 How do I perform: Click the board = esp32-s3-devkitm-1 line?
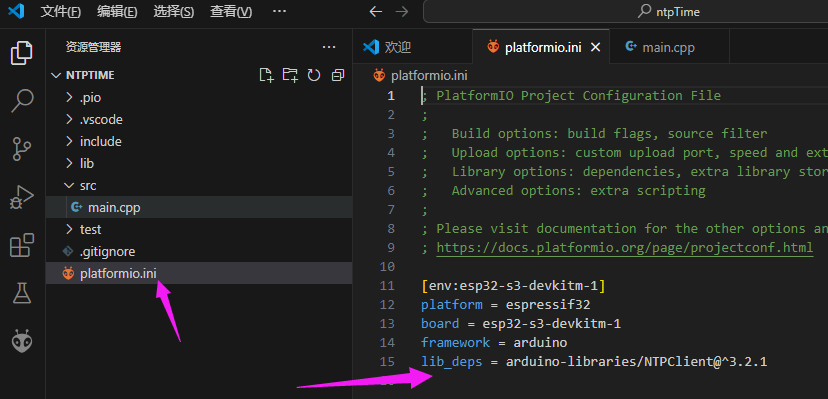521,324
